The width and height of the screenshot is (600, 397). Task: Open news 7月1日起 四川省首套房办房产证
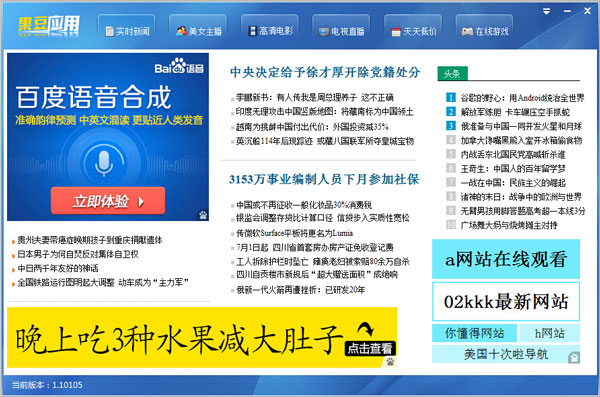click(x=315, y=247)
